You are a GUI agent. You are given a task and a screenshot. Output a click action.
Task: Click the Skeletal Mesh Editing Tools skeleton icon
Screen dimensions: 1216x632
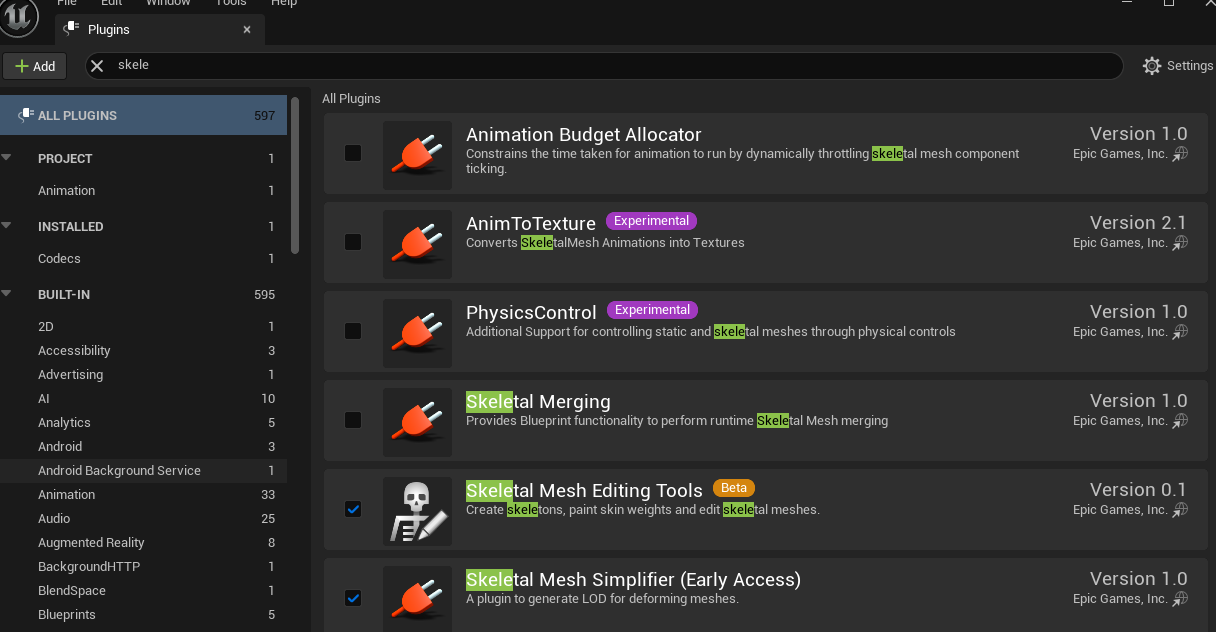[x=417, y=510]
